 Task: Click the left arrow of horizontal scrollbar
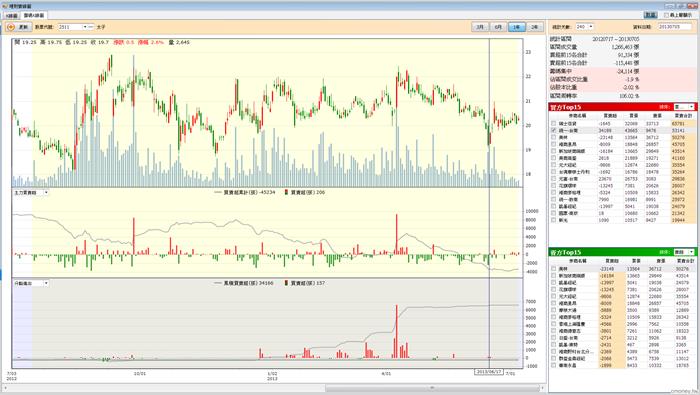(5, 388)
